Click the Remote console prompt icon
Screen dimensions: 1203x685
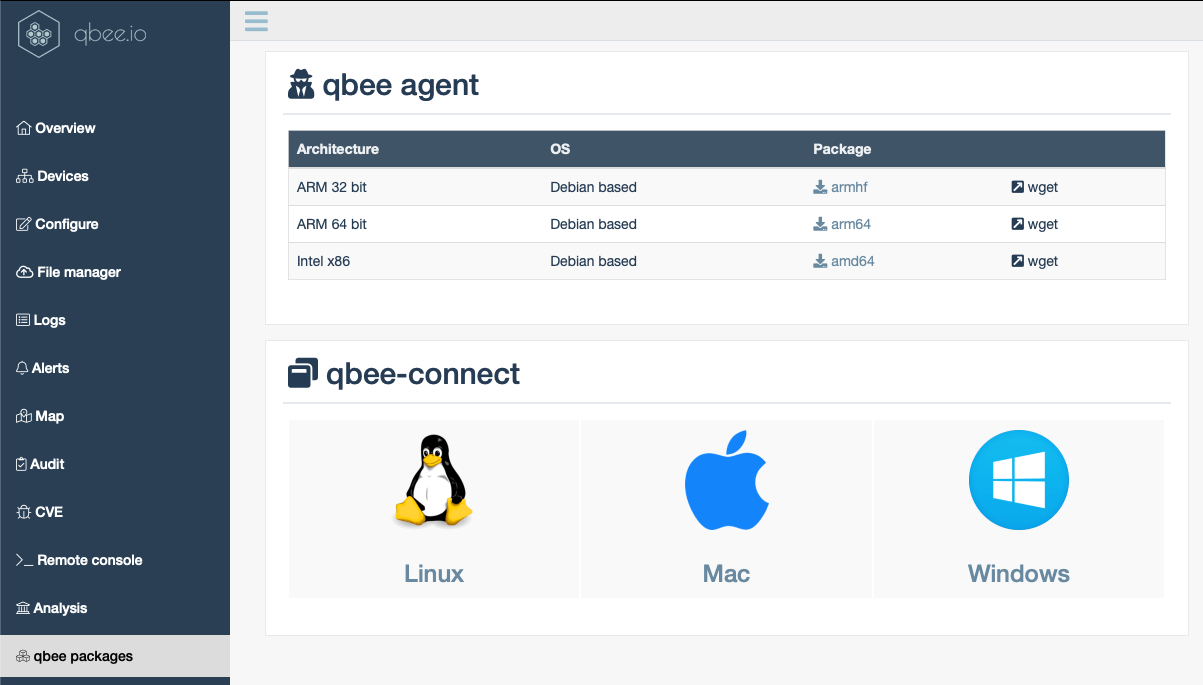coord(25,560)
